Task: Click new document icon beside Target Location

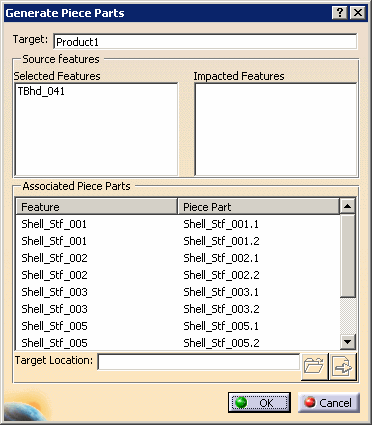Action: click(x=343, y=367)
